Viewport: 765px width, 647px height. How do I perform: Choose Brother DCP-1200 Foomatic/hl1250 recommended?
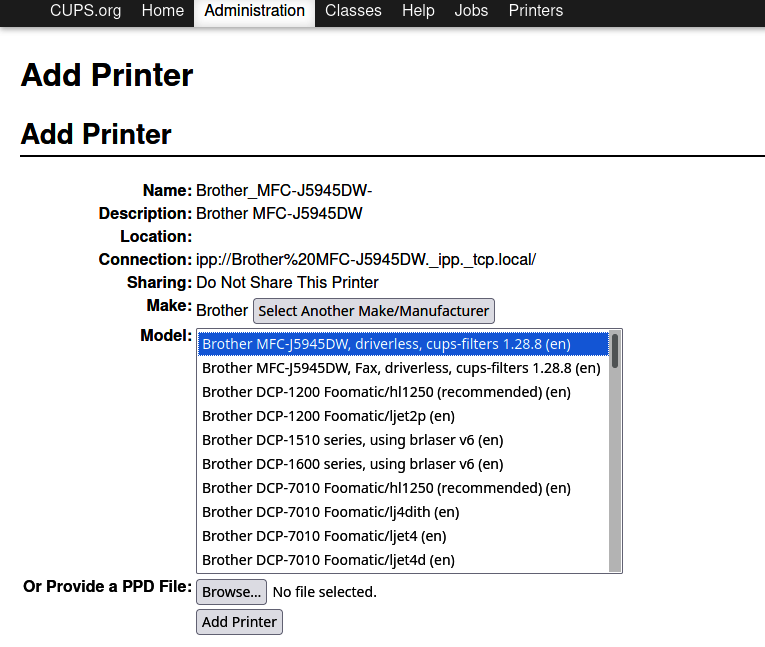(403, 392)
